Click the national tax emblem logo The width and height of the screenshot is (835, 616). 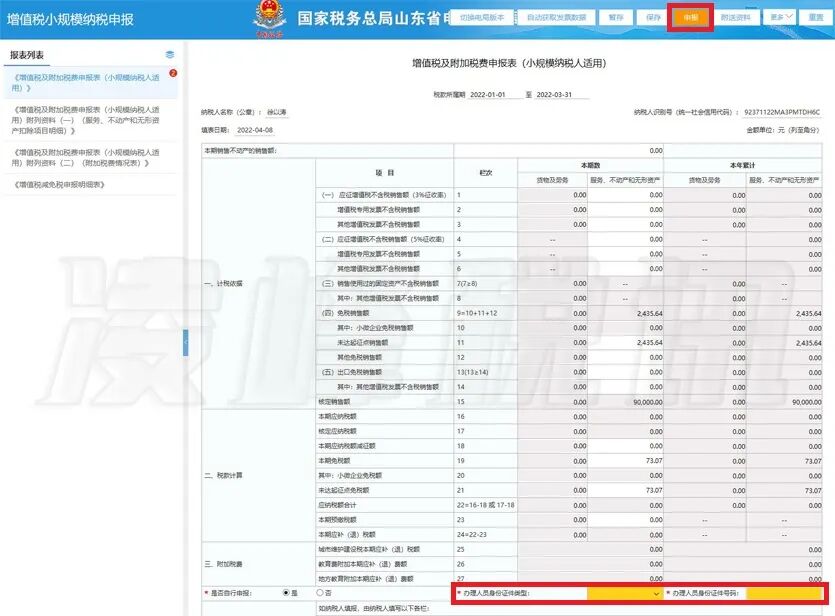pyautogui.click(x=269, y=18)
